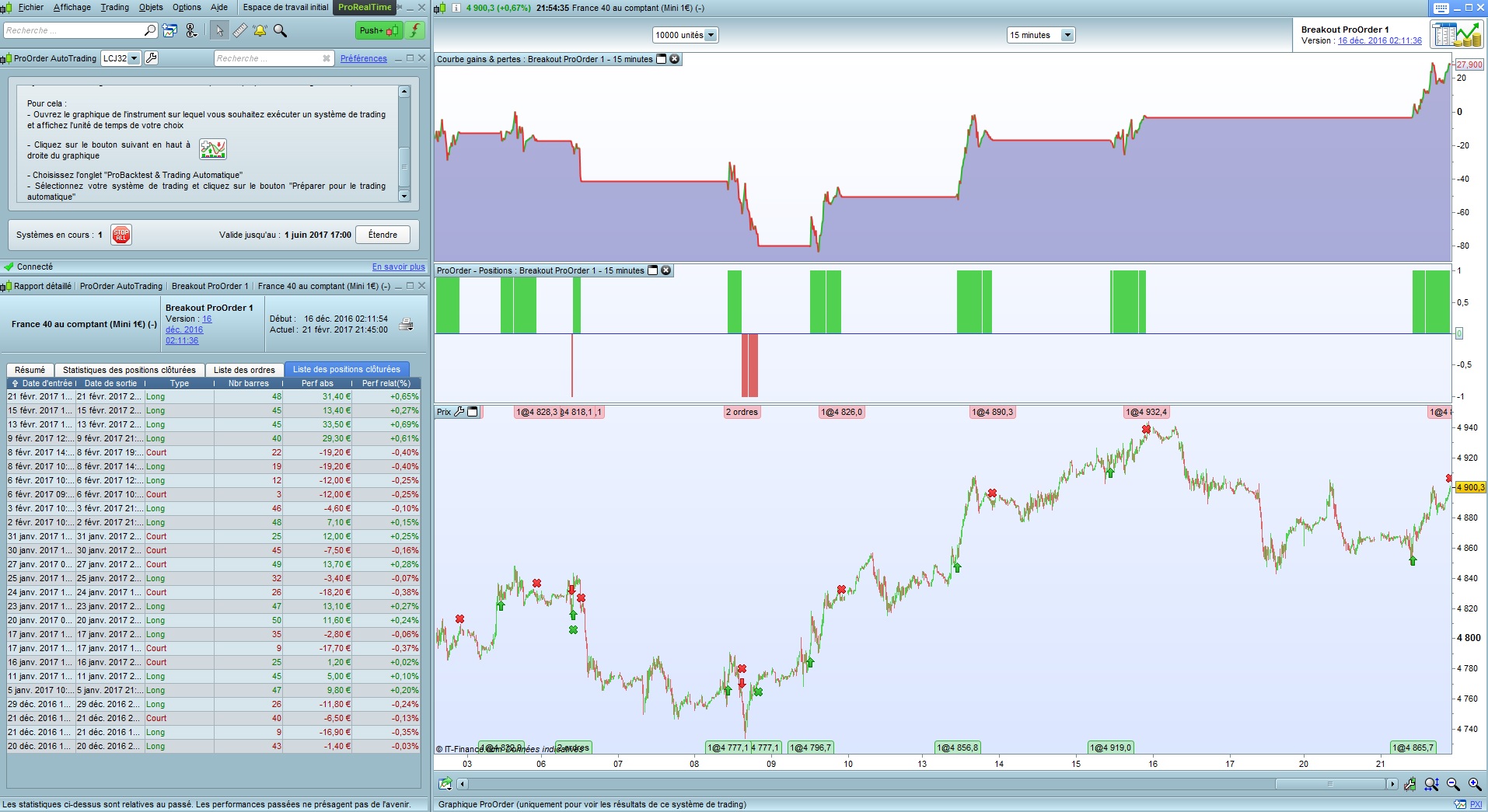
Task: Clear the AutoTrading search field
Action: 327,58
